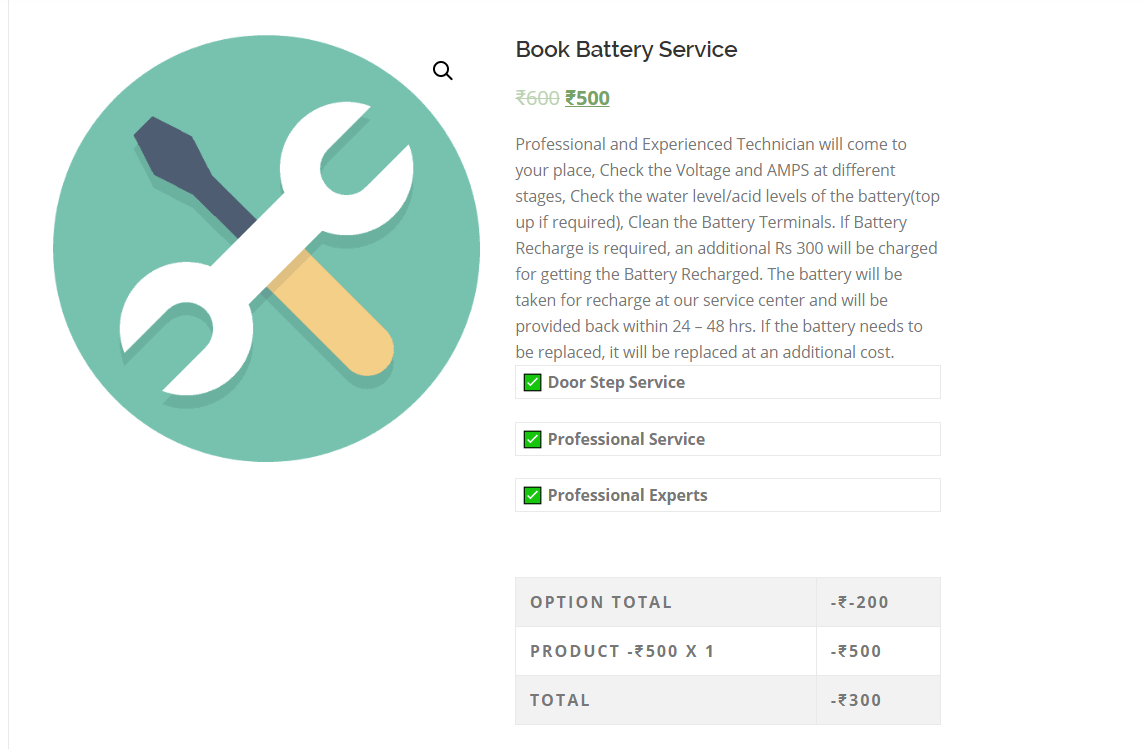
Task: Click the magnifying glass zoom icon
Action: pos(442,71)
